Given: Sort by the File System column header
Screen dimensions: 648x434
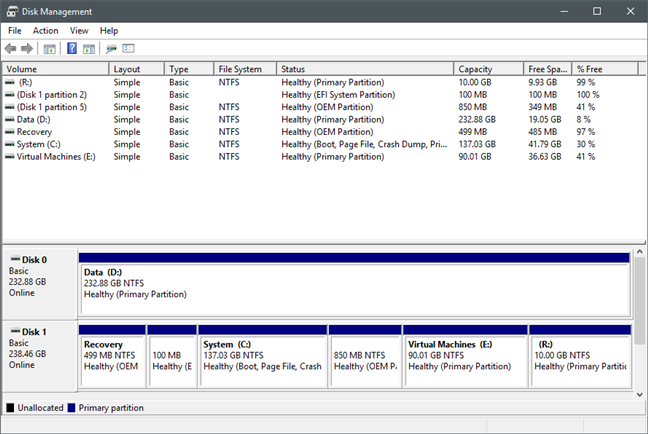Looking at the screenshot, I should [x=240, y=69].
